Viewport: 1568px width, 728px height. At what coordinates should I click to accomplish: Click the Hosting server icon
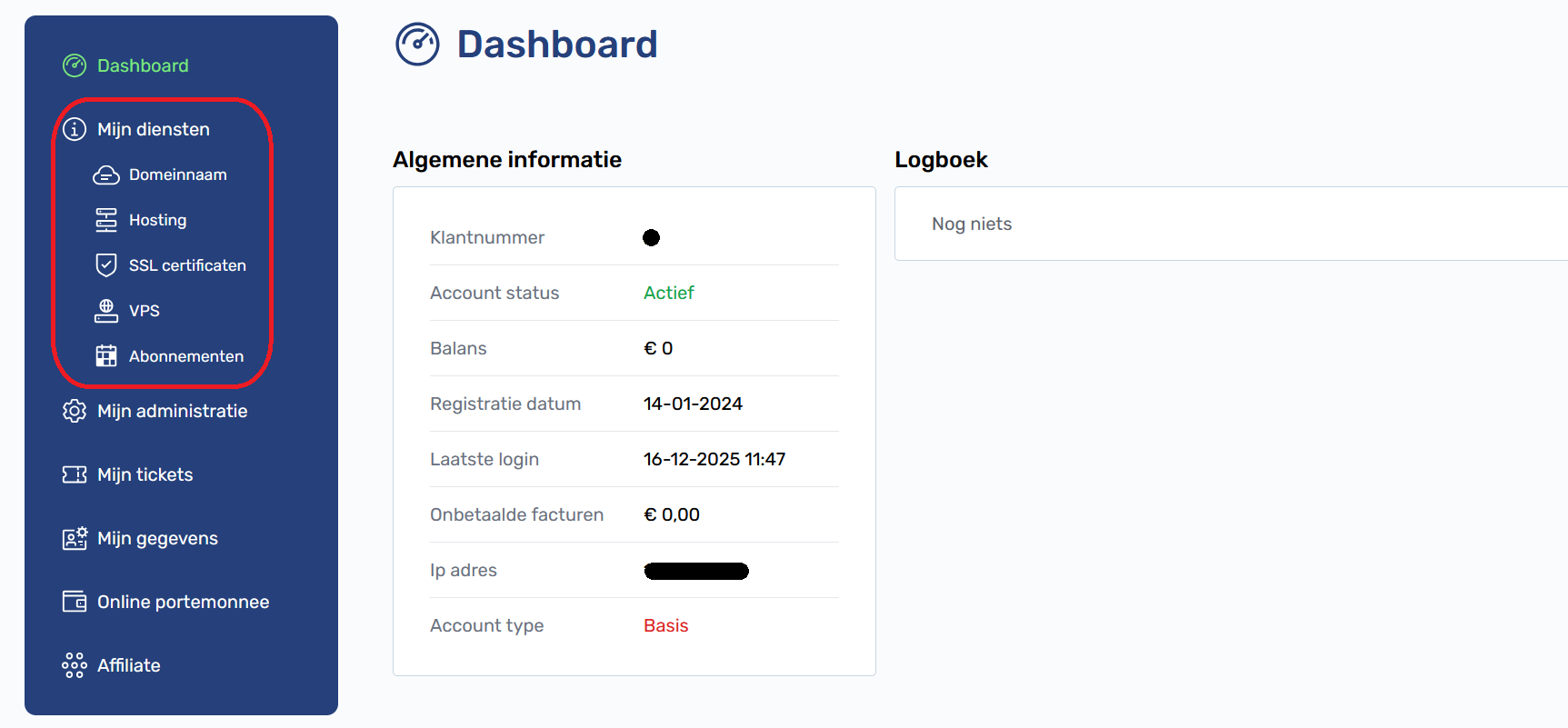(106, 220)
